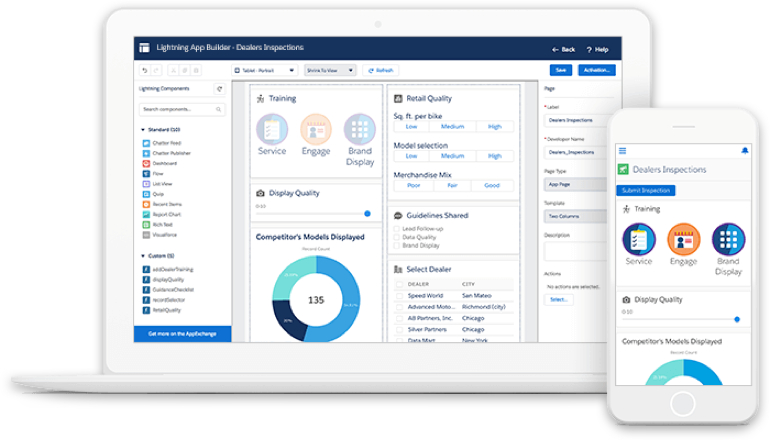Set Sq. ft. per bike to High

495,127
